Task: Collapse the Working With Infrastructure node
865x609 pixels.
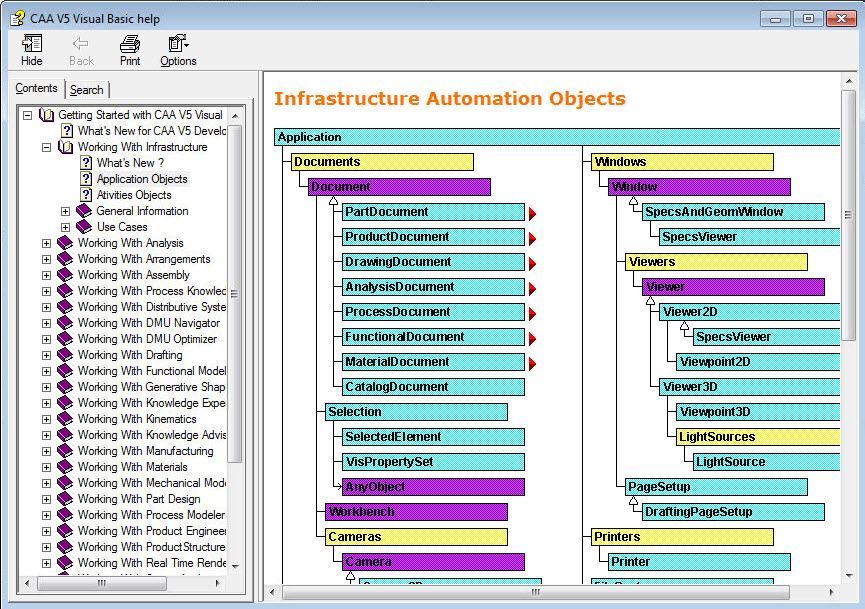Action: tap(46, 147)
